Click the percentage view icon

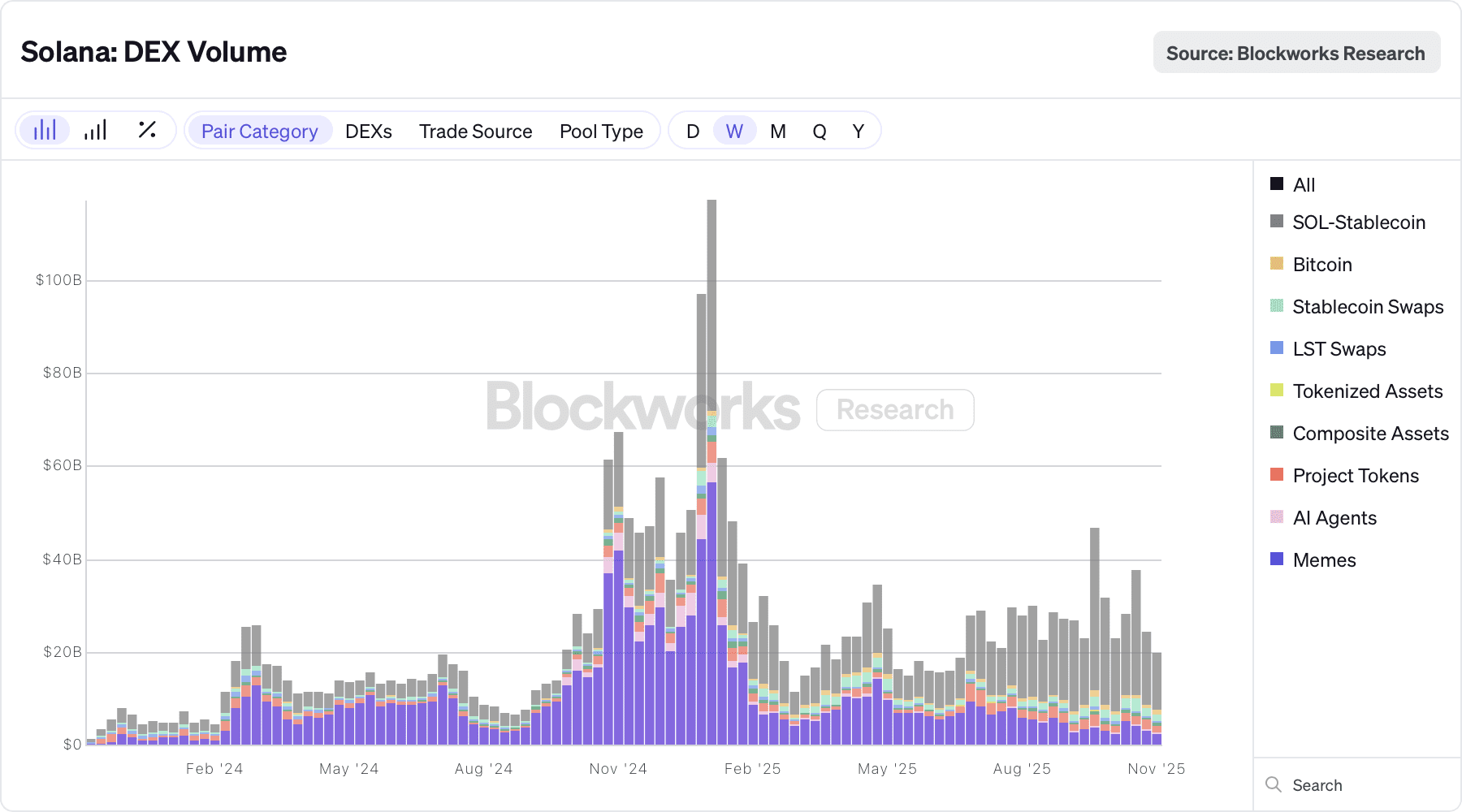point(147,131)
